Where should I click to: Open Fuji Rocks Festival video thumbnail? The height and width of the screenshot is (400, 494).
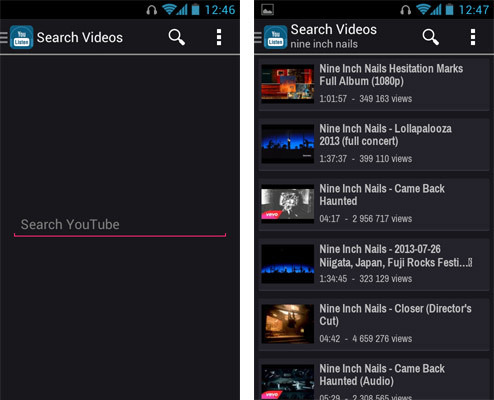[288, 264]
